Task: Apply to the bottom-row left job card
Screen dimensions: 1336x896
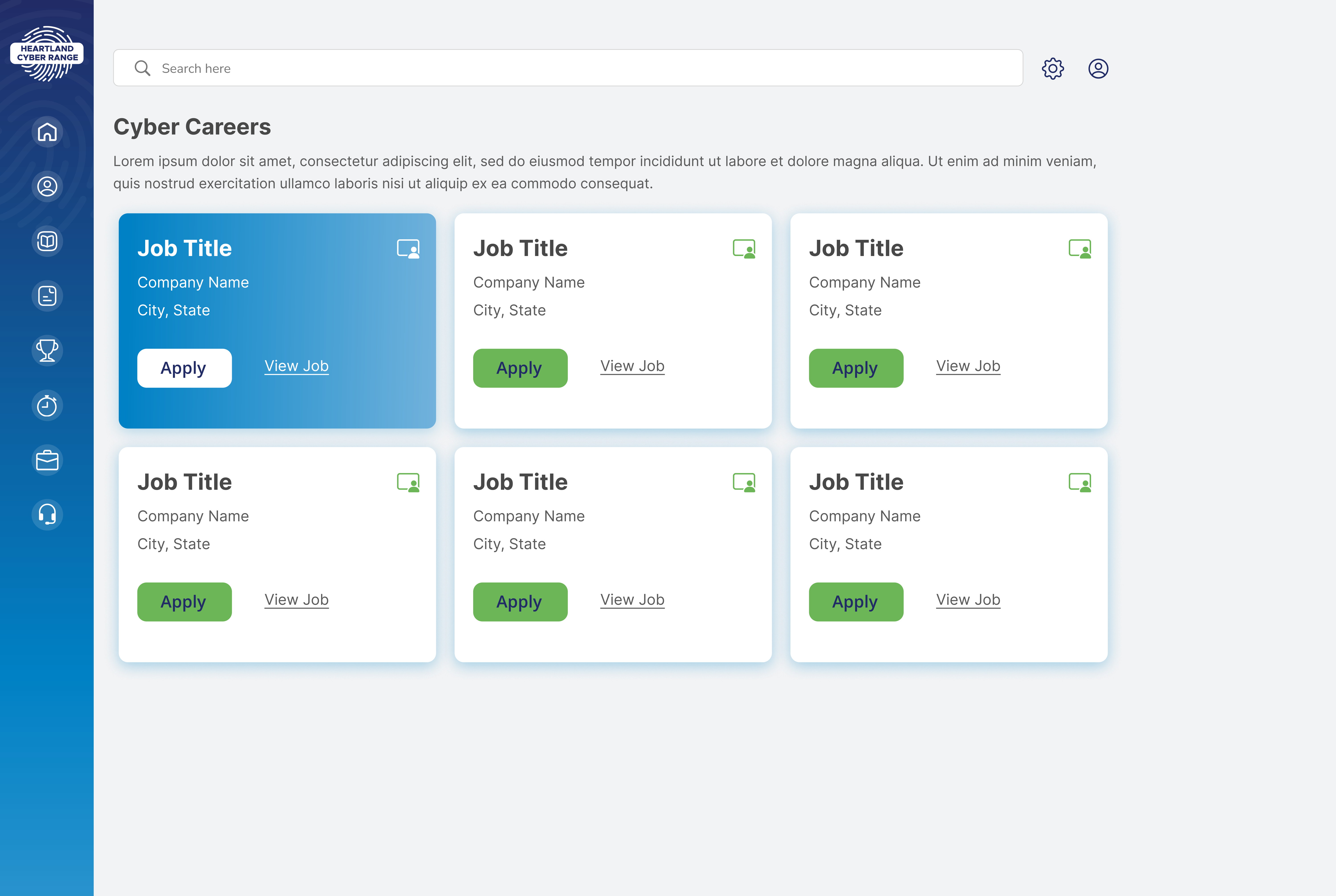Action: coord(185,602)
